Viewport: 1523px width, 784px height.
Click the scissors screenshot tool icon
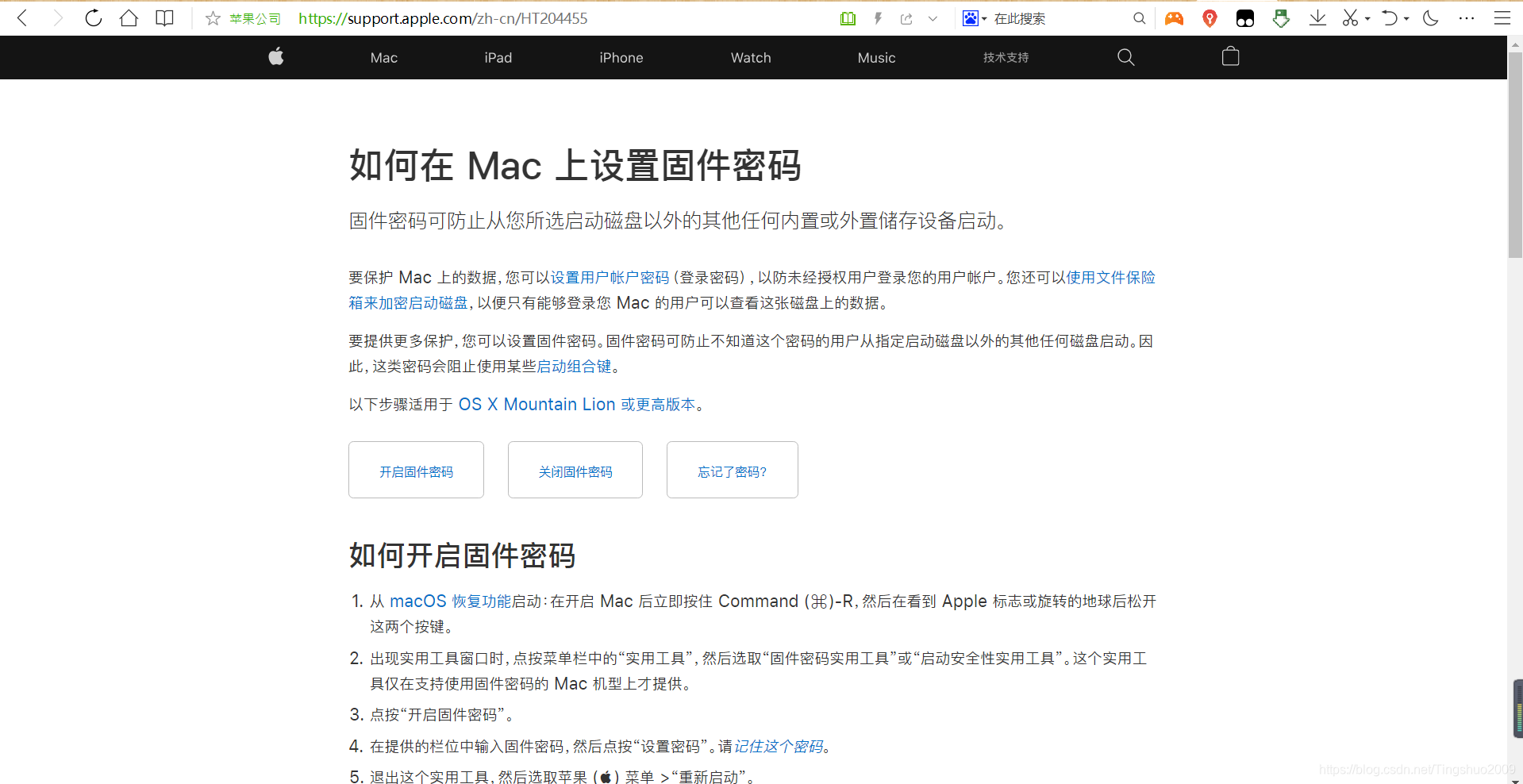tap(1350, 18)
